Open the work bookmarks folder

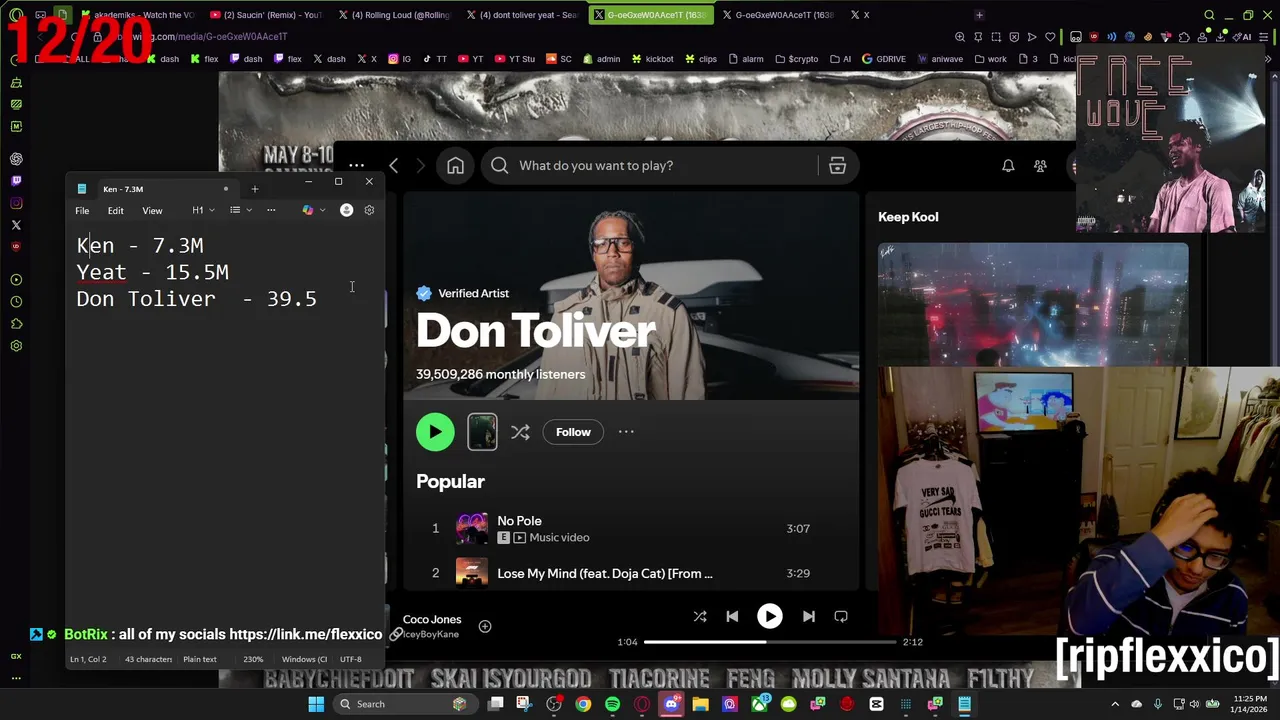coord(990,59)
